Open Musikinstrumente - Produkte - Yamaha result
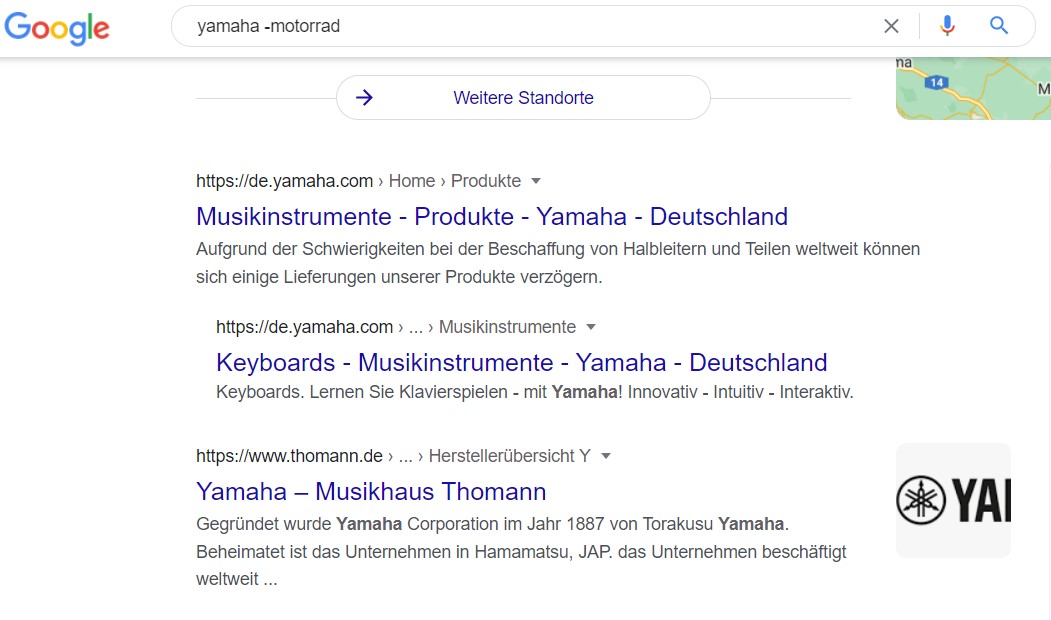This screenshot has width=1051, height=620. click(x=492, y=216)
